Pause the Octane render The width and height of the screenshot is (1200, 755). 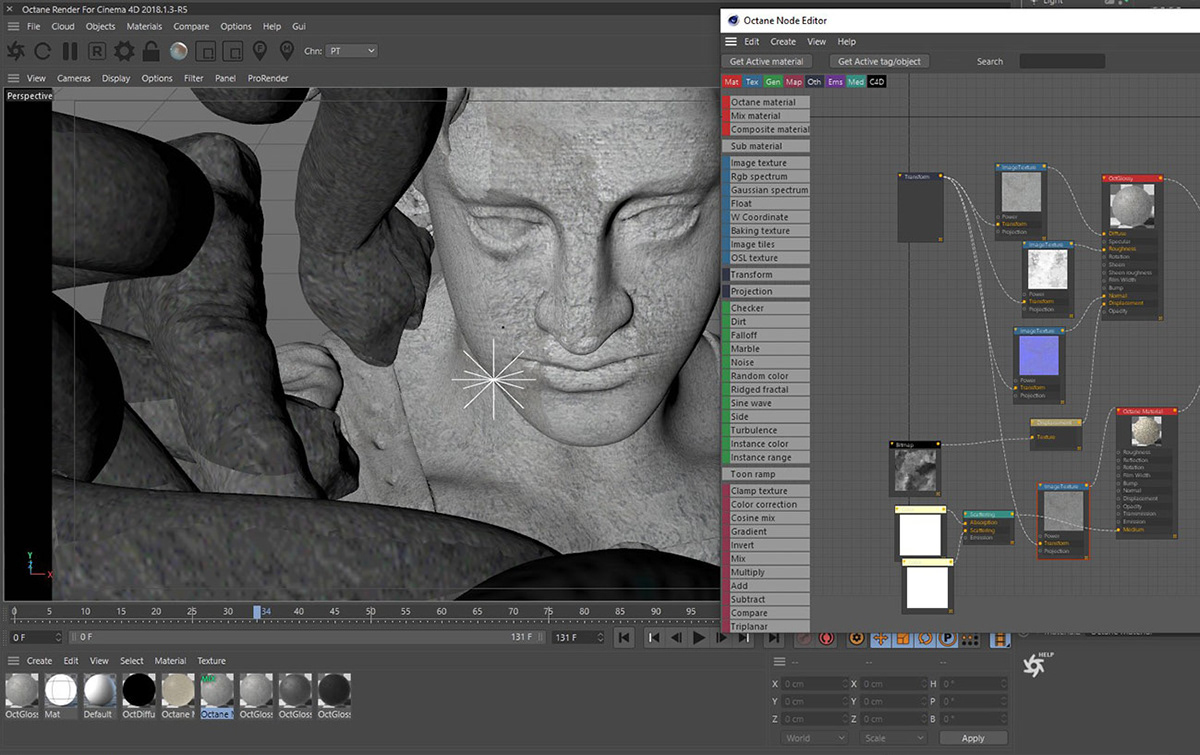tap(70, 51)
